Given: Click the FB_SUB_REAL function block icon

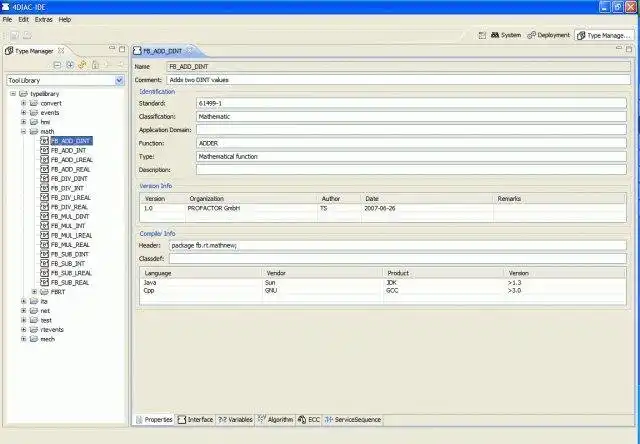Looking at the screenshot, I should point(44,282).
